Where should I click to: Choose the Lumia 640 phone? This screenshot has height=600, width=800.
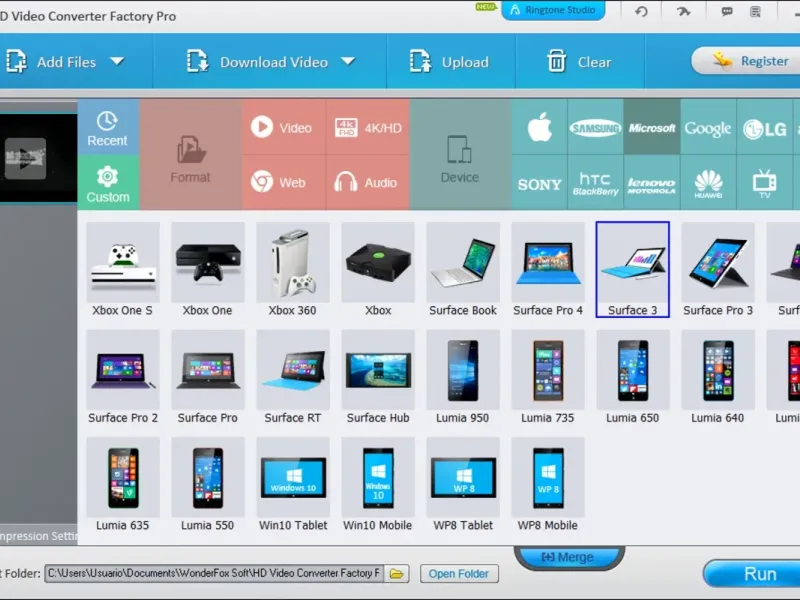pos(718,377)
